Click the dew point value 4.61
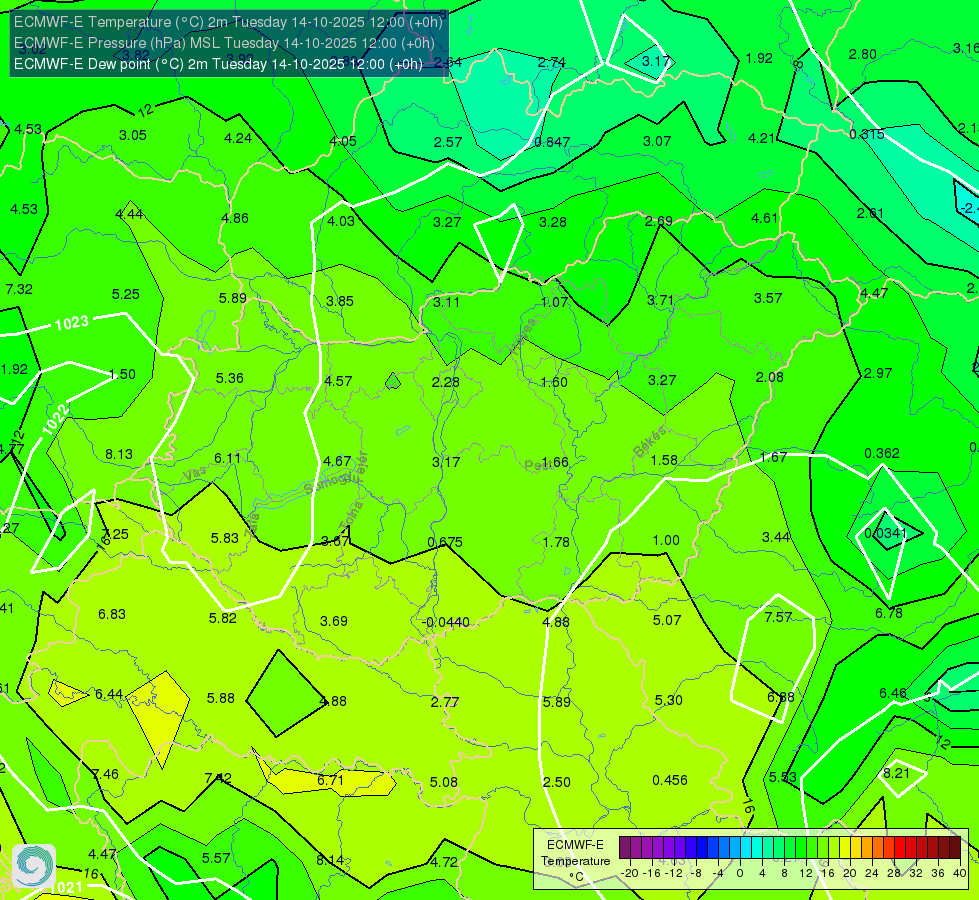Viewport: 979px width, 900px height. (x=765, y=219)
